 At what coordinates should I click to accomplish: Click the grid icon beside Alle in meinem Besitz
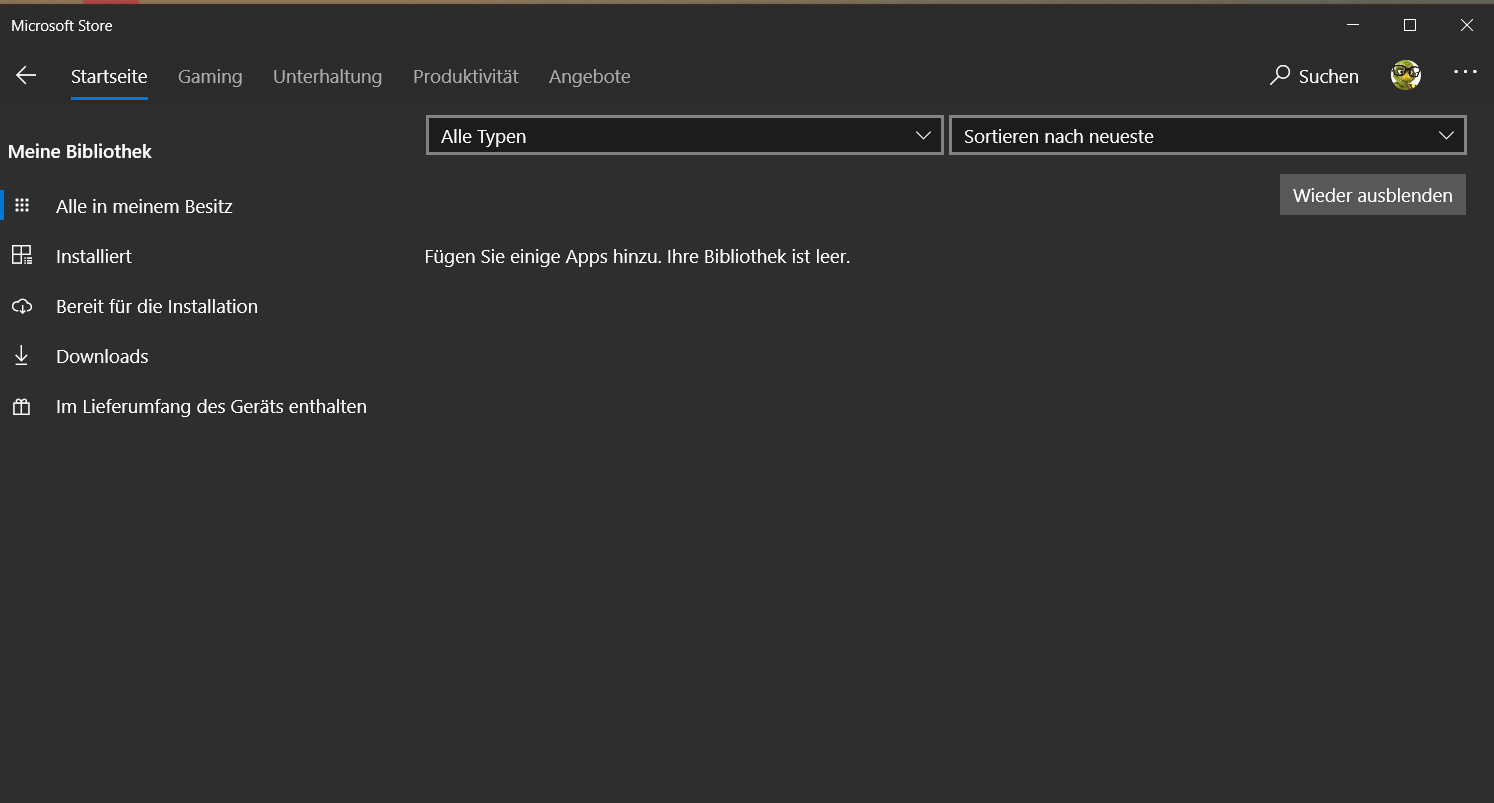click(22, 205)
